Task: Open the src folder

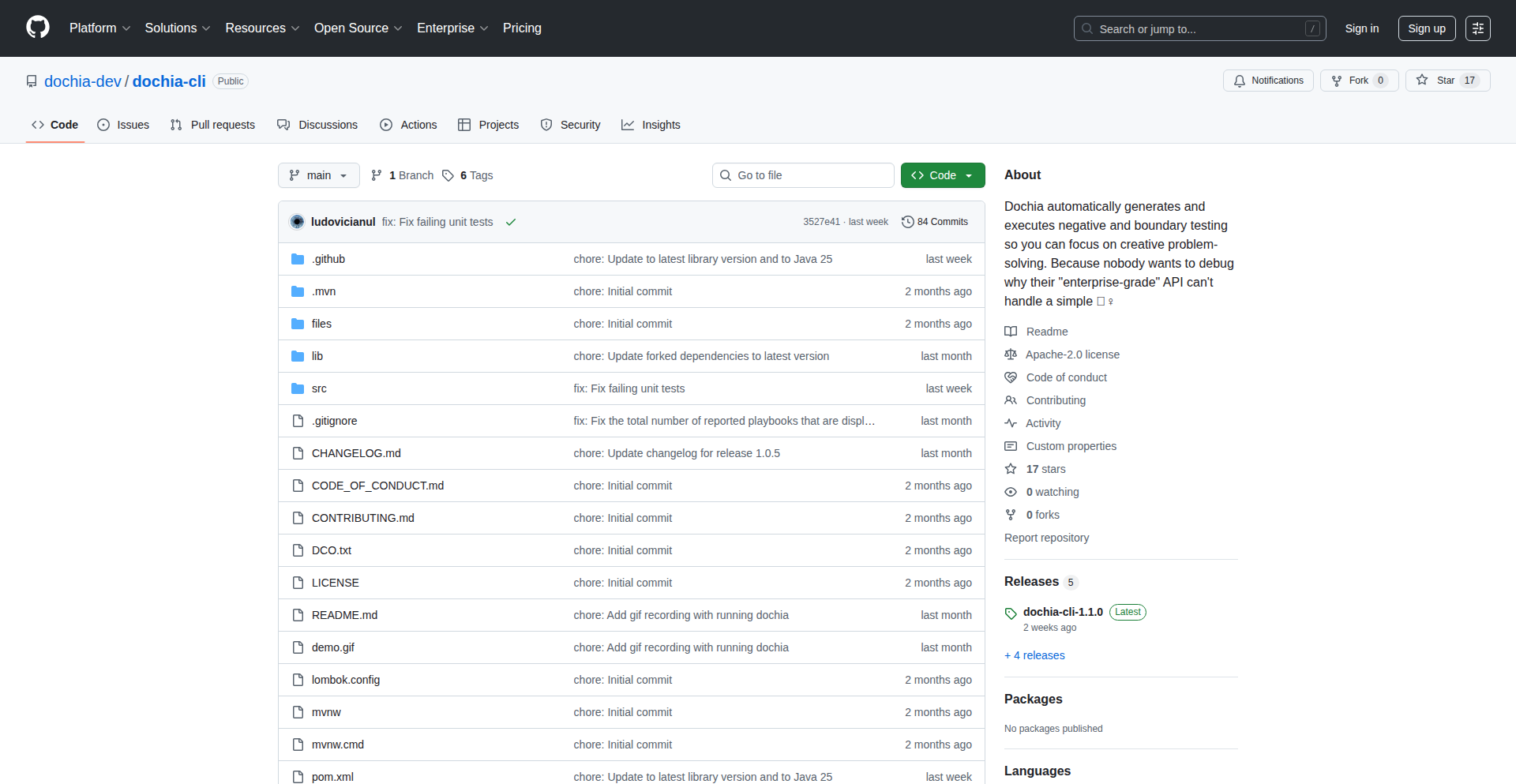Action: pyautogui.click(x=319, y=388)
